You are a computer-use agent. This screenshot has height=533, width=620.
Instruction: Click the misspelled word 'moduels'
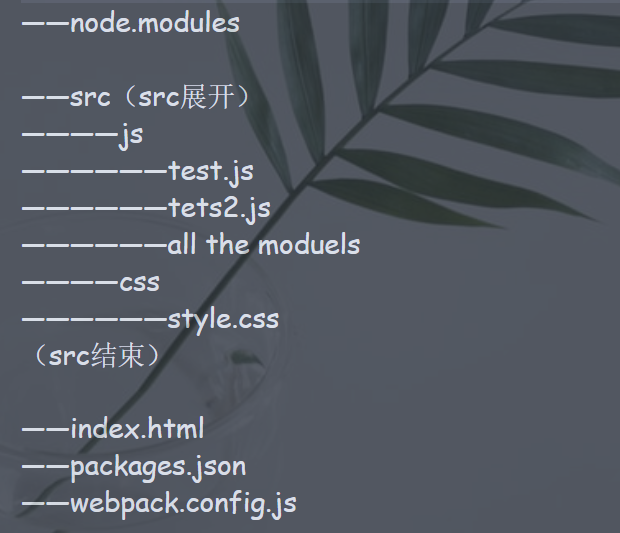pyautogui.click(x=309, y=245)
